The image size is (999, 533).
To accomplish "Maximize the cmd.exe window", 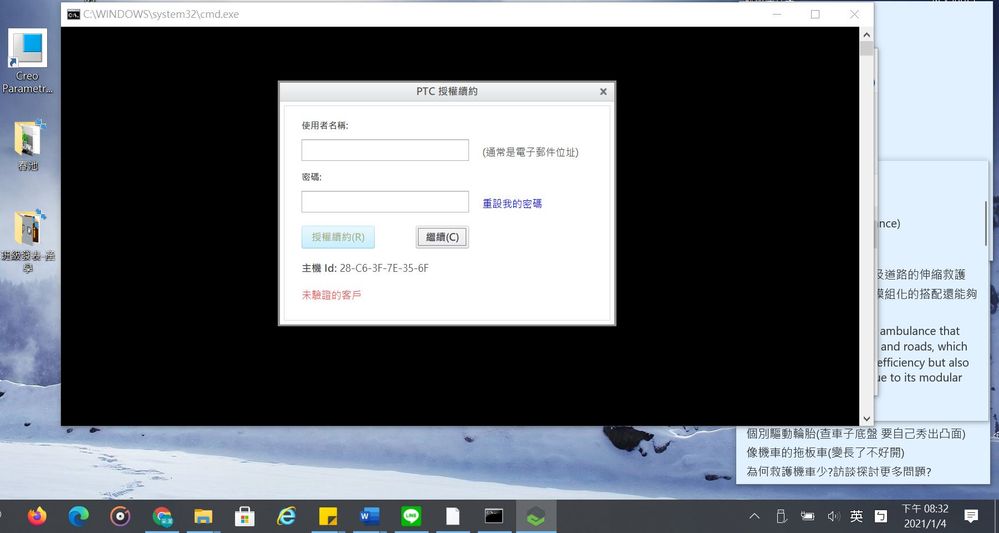I will point(815,14).
